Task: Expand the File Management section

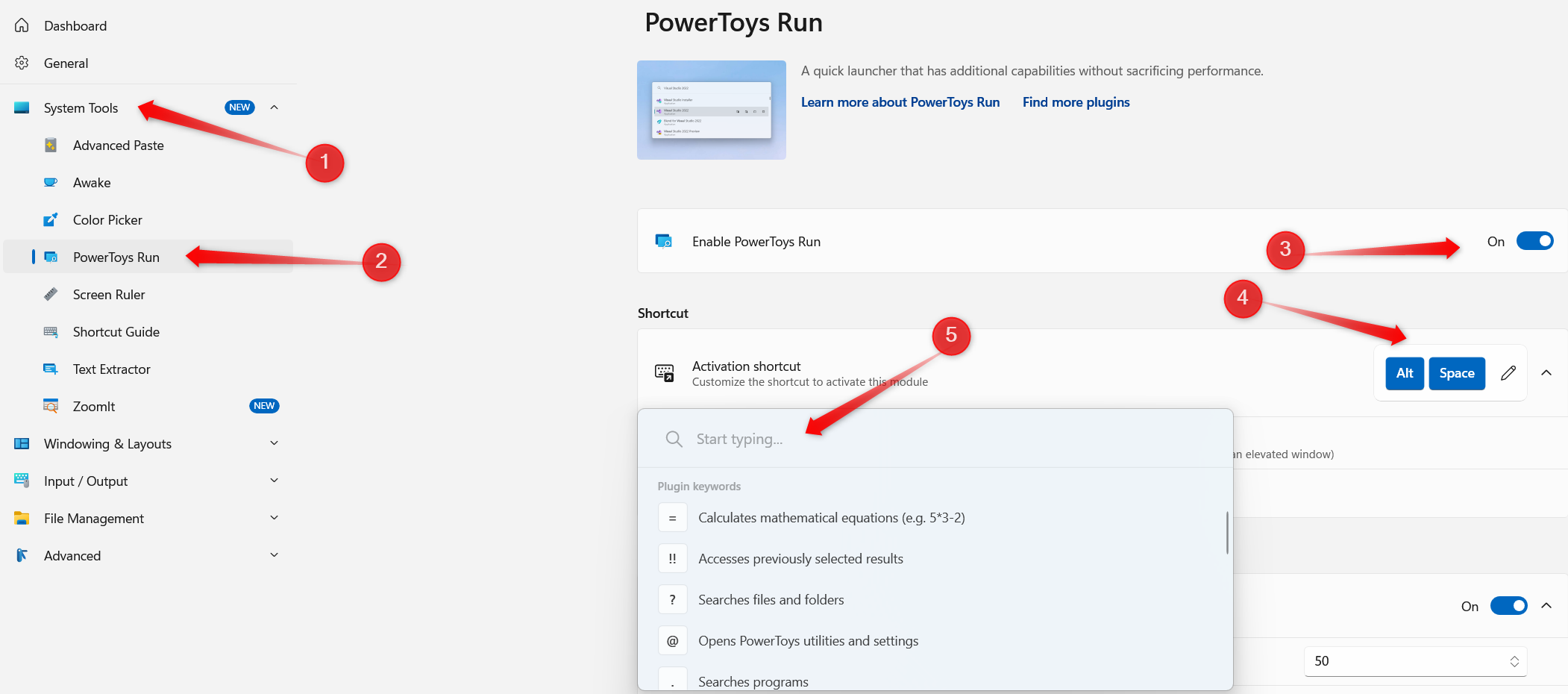Action: pos(274,518)
